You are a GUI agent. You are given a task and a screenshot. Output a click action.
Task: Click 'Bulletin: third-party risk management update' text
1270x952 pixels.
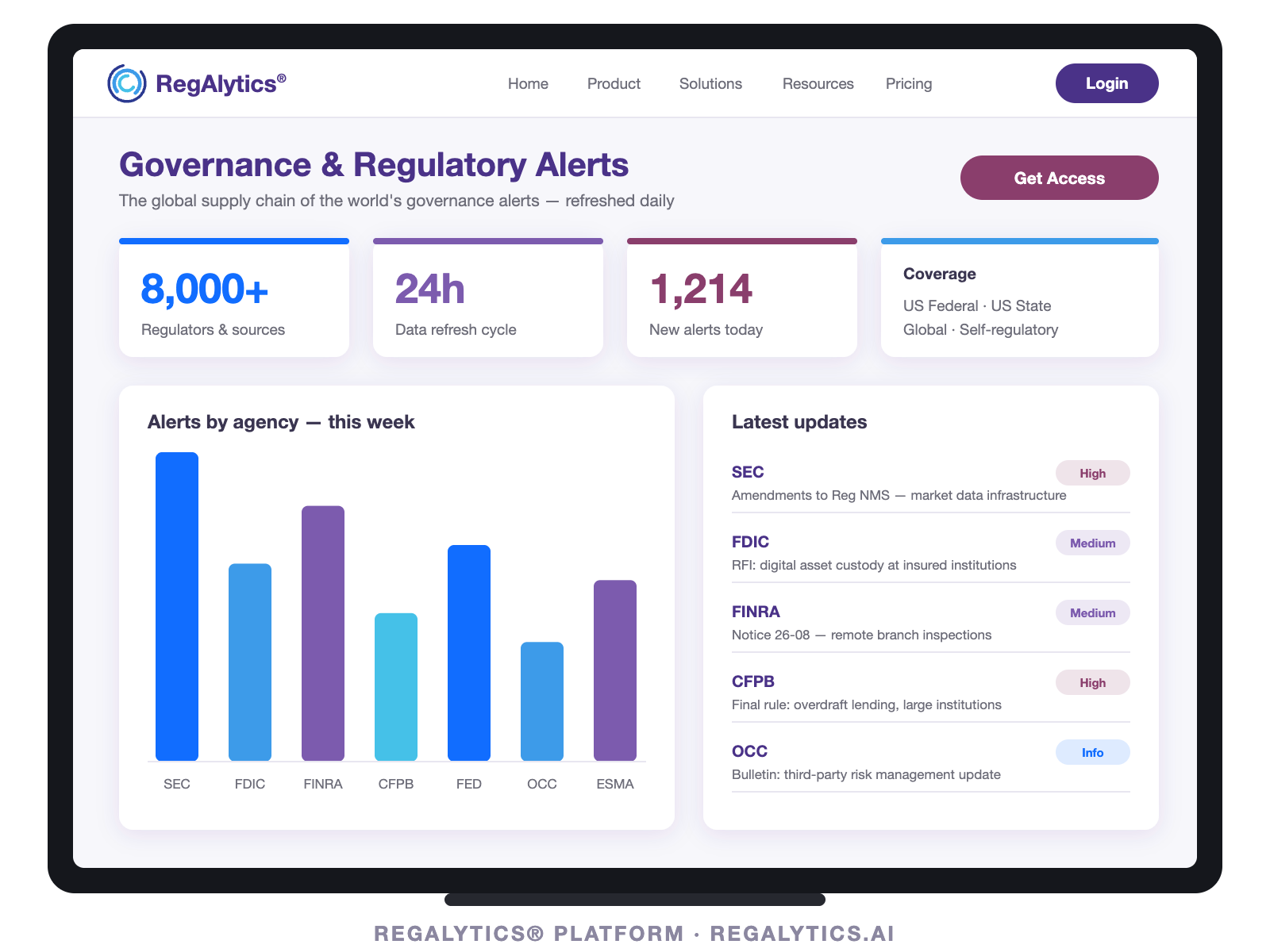[x=866, y=774]
